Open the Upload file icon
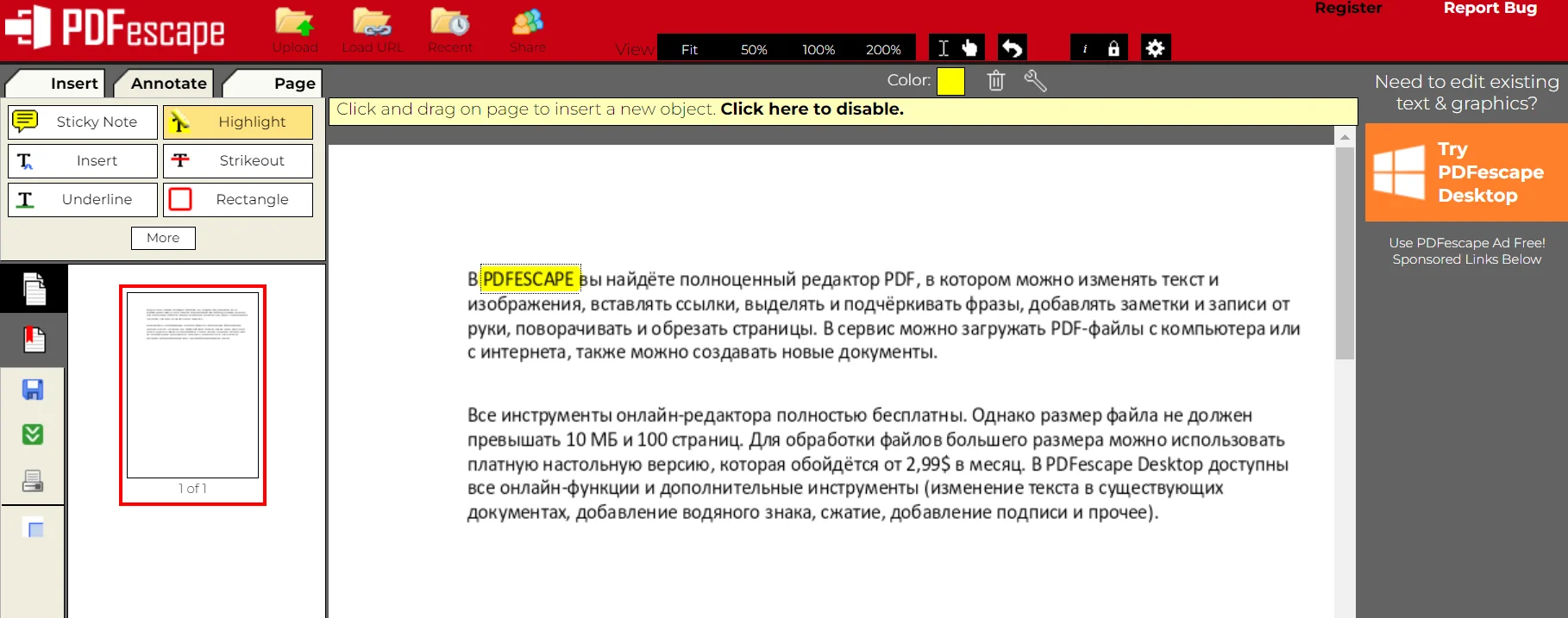Viewport: 1568px width, 618px height. [x=295, y=22]
